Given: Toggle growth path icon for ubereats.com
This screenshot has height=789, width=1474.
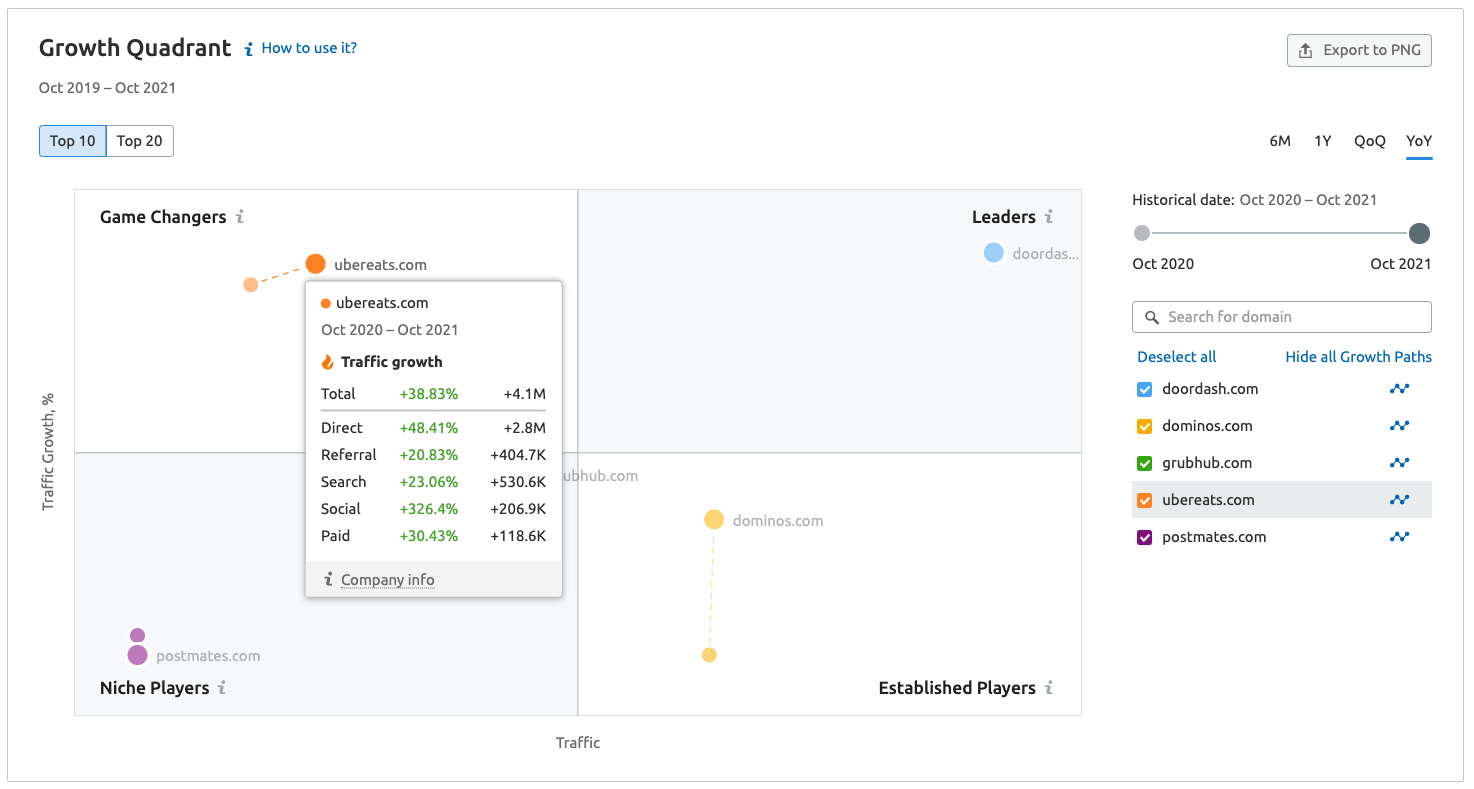Looking at the screenshot, I should [x=1399, y=500].
